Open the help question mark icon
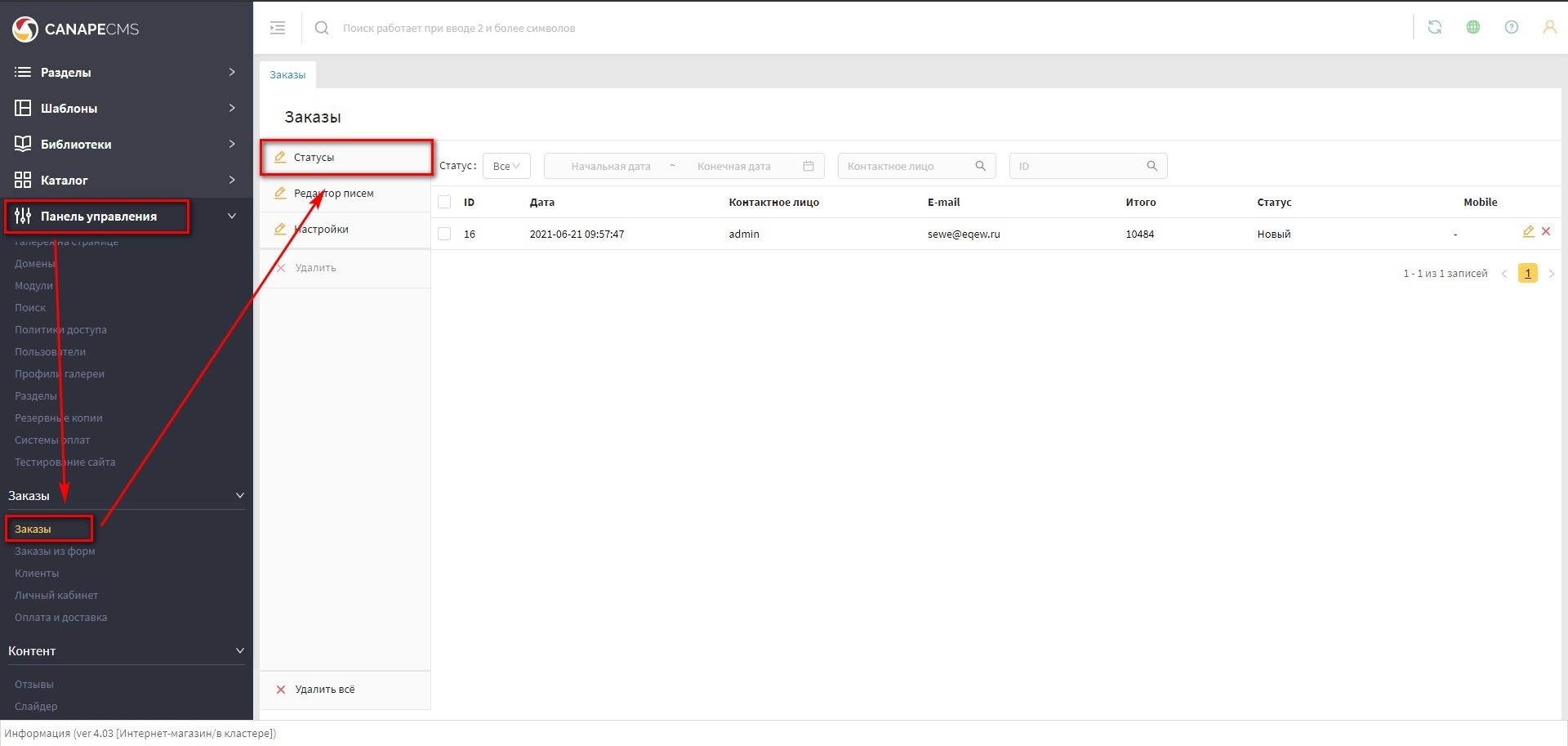Viewport: 1568px width, 746px height. (1511, 27)
